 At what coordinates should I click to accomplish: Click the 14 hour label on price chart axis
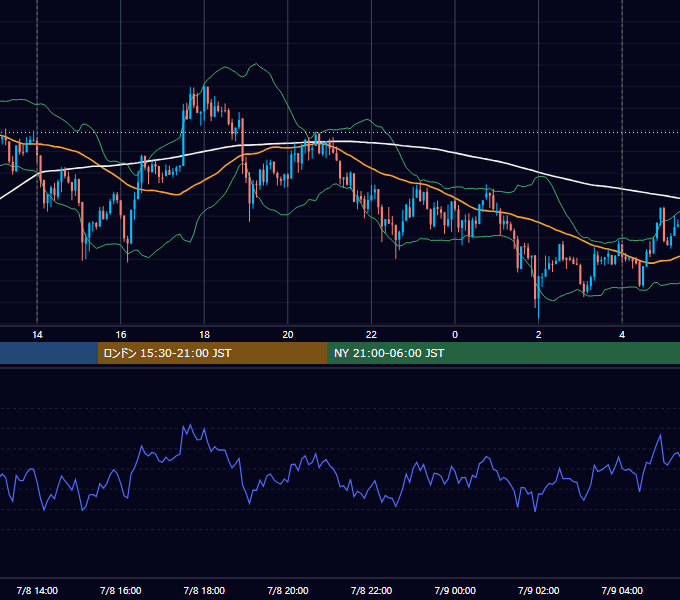pos(37,335)
